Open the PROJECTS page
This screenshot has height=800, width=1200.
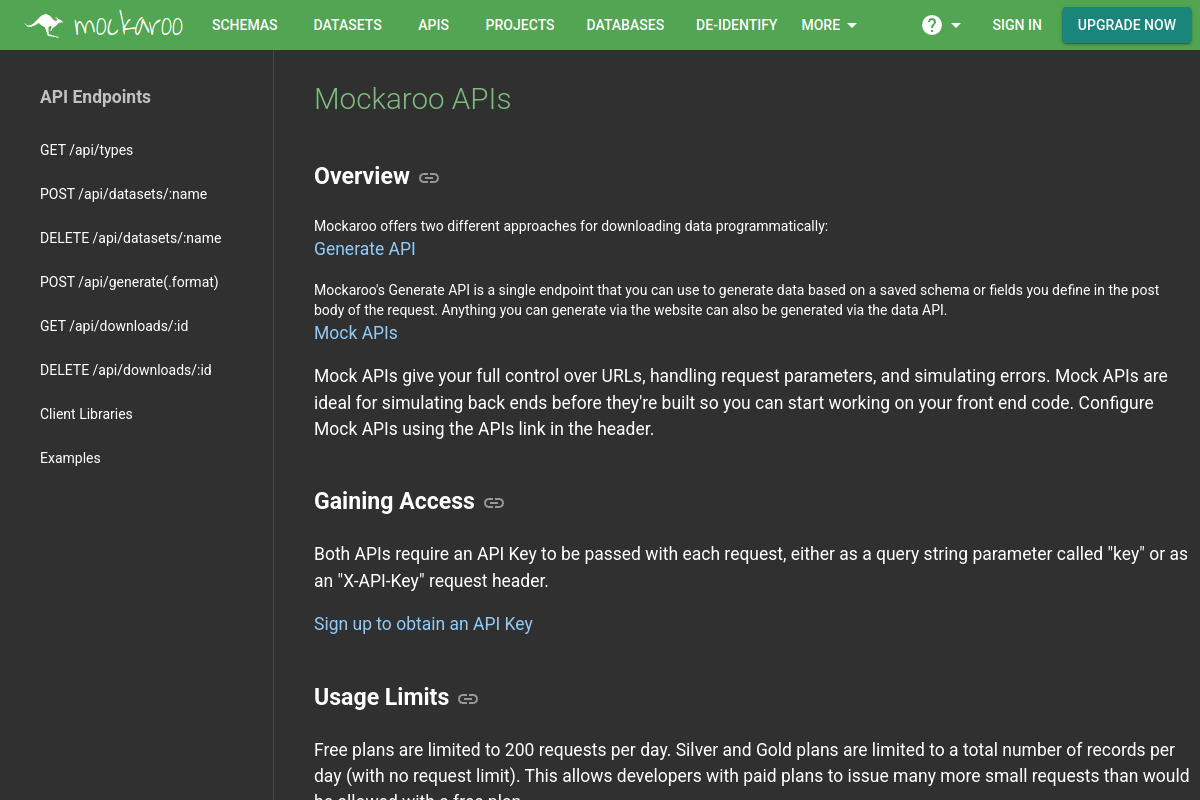point(520,25)
